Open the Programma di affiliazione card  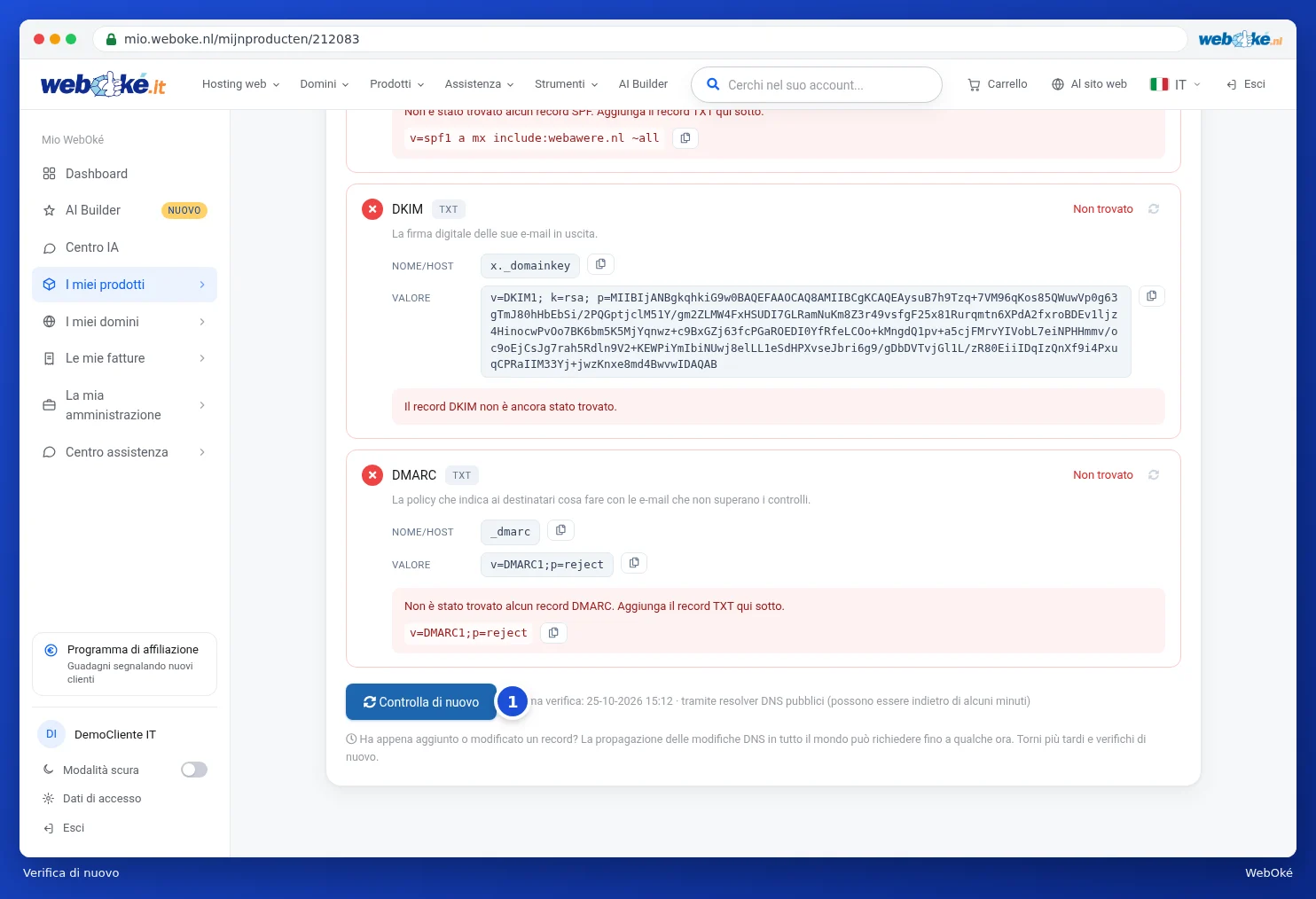click(124, 664)
